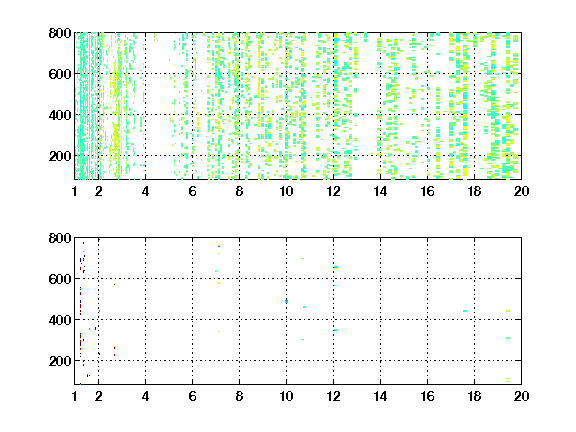This screenshot has width=576, height=432.
Task: Click the 200 y-axis label of bottom plot
Action: coord(60,361)
